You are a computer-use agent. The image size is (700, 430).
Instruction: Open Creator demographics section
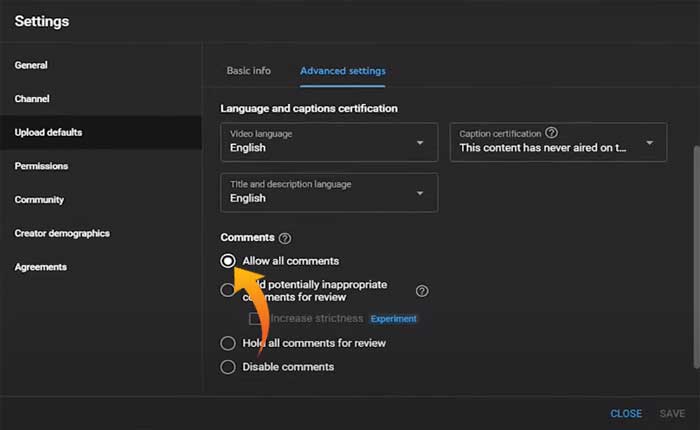pos(62,233)
